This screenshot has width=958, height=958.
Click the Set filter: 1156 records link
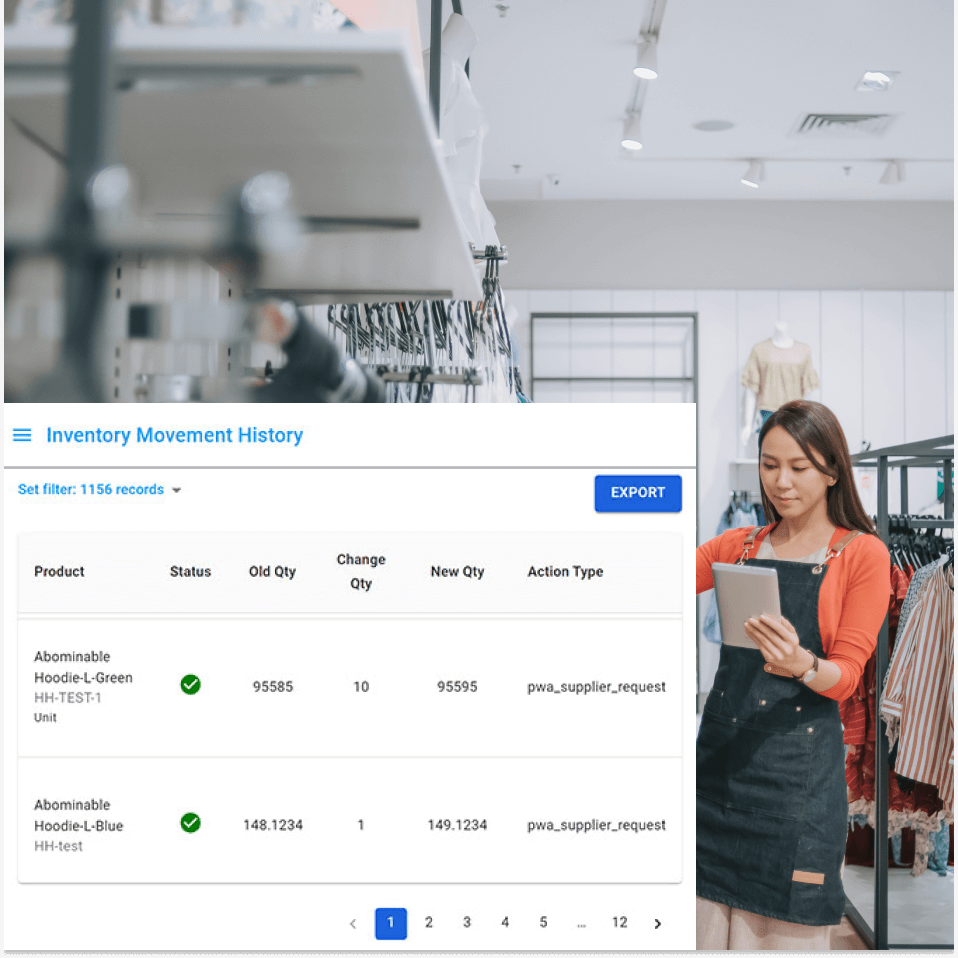pyautogui.click(x=90, y=490)
